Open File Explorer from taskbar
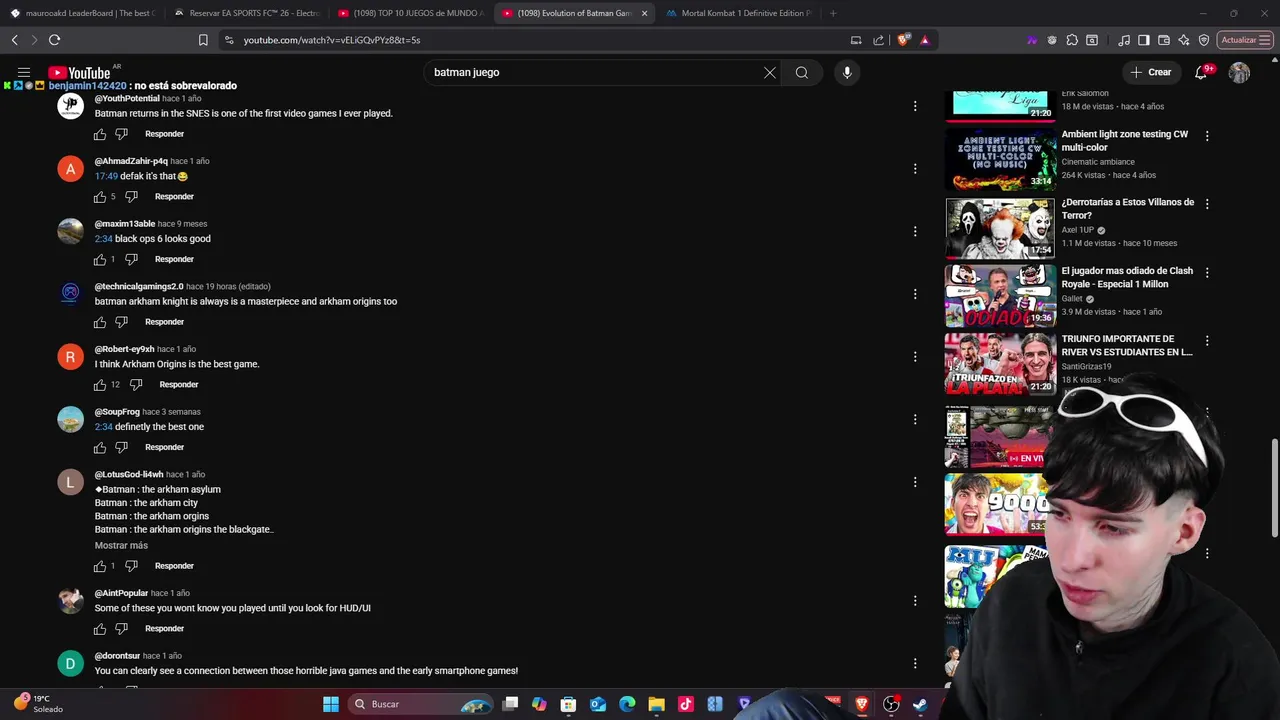The height and width of the screenshot is (720, 1280). pos(656,704)
